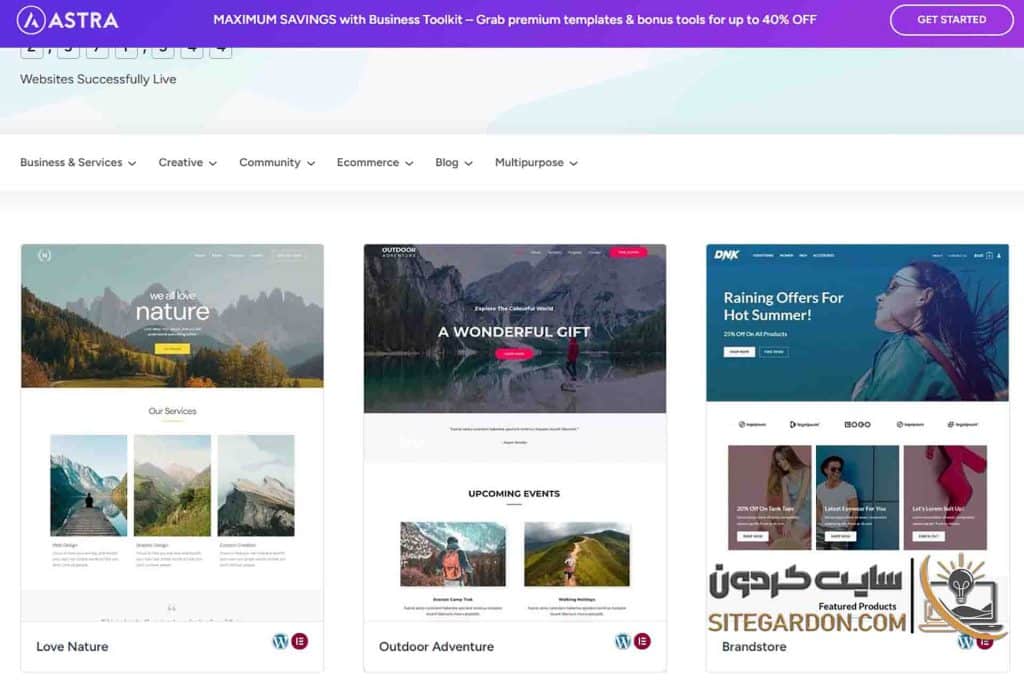Click the Get Started button
This screenshot has width=1024, height=683.
(x=952, y=20)
